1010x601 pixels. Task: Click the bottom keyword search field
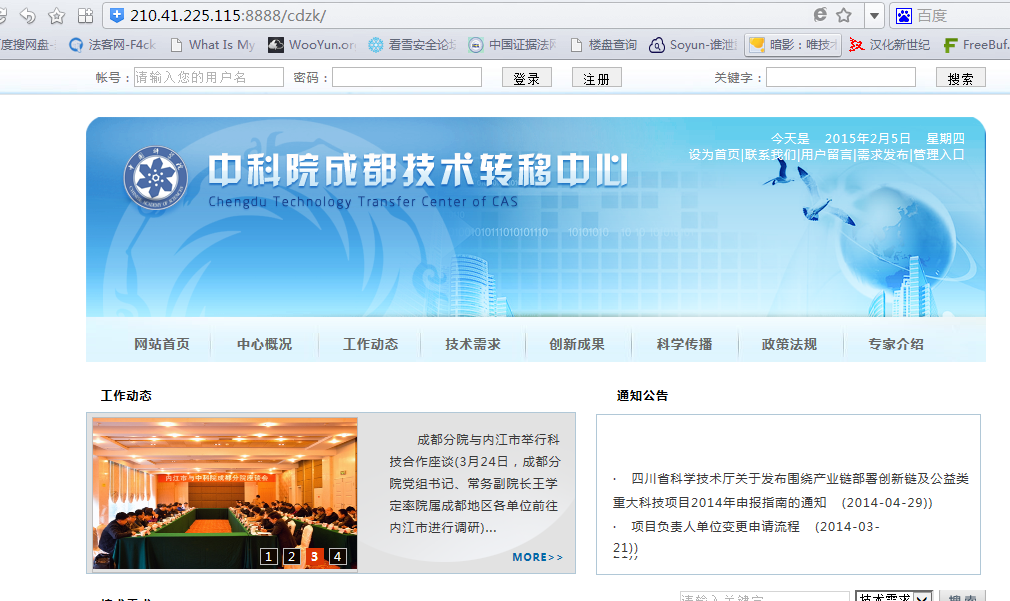point(765,596)
